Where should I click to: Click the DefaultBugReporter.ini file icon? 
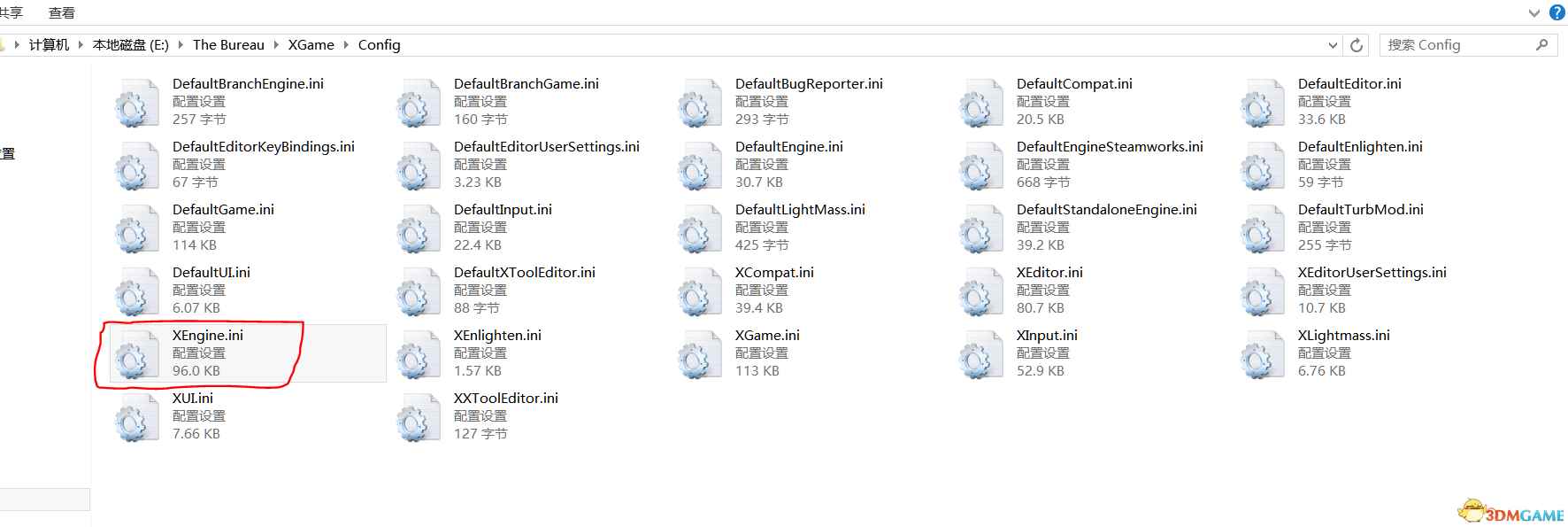point(699,103)
